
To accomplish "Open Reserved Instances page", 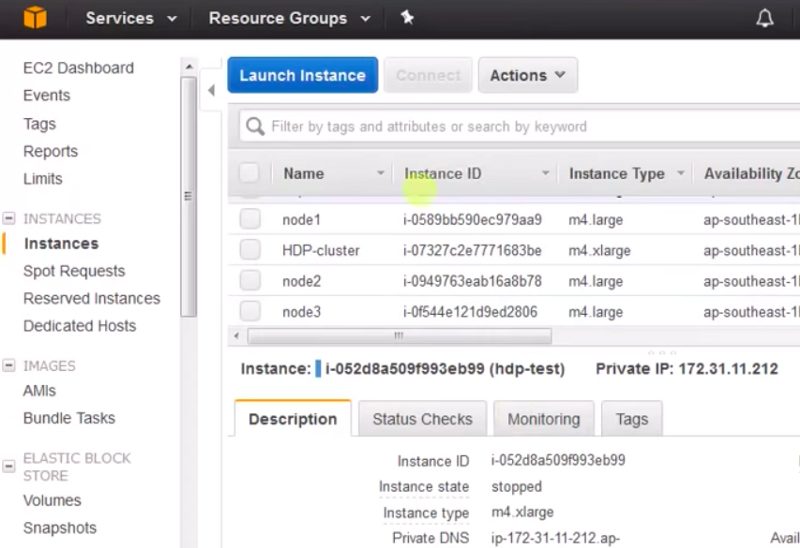I will pyautogui.click(x=92, y=298).
